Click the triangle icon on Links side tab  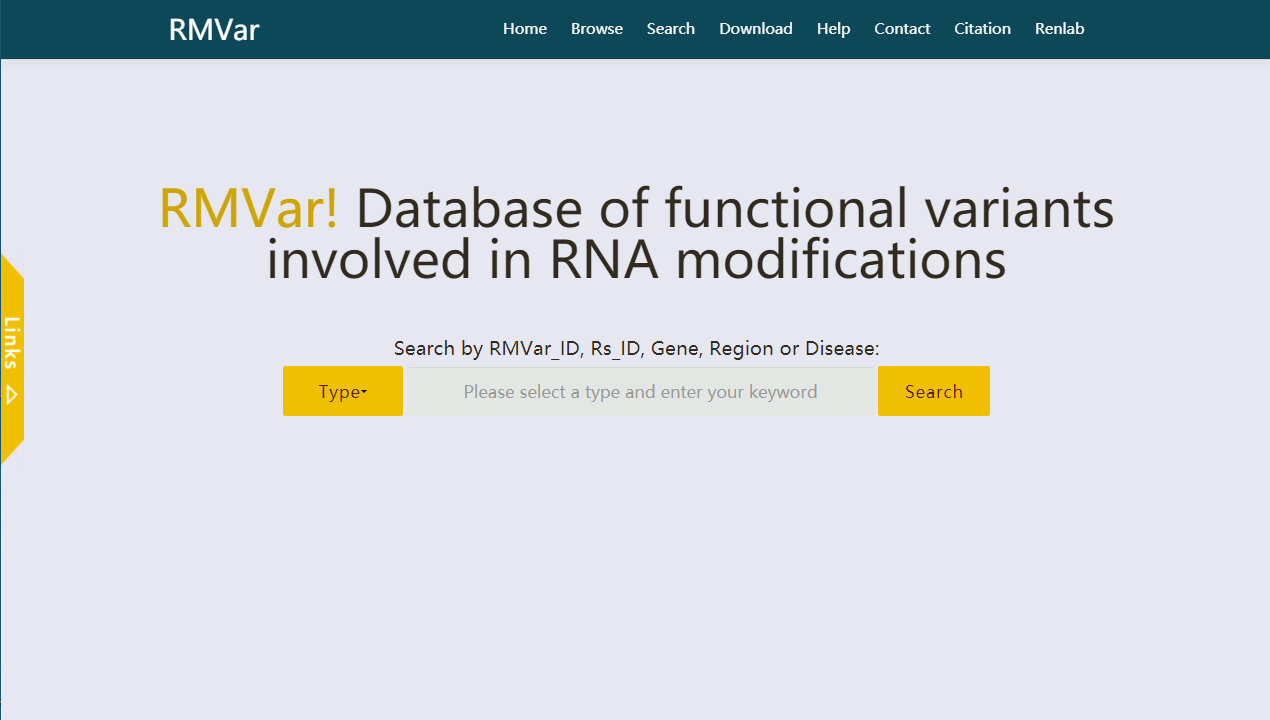coord(12,395)
